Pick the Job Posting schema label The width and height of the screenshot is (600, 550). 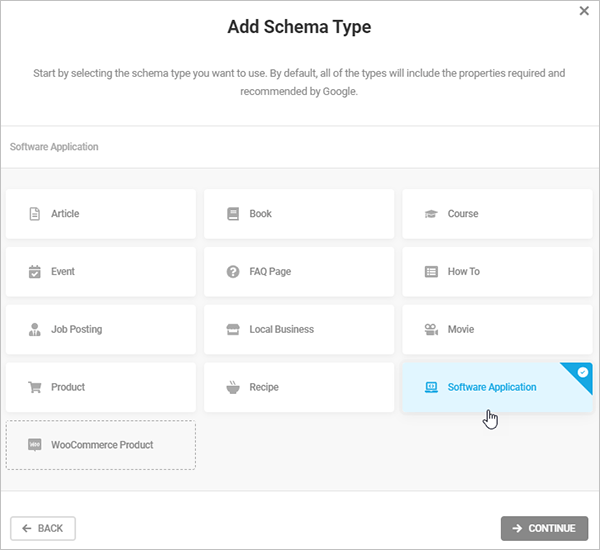tap(77, 330)
